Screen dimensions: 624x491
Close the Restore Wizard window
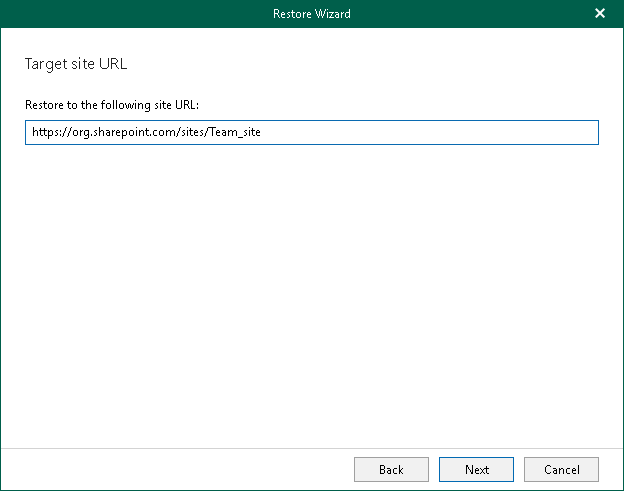tap(600, 14)
